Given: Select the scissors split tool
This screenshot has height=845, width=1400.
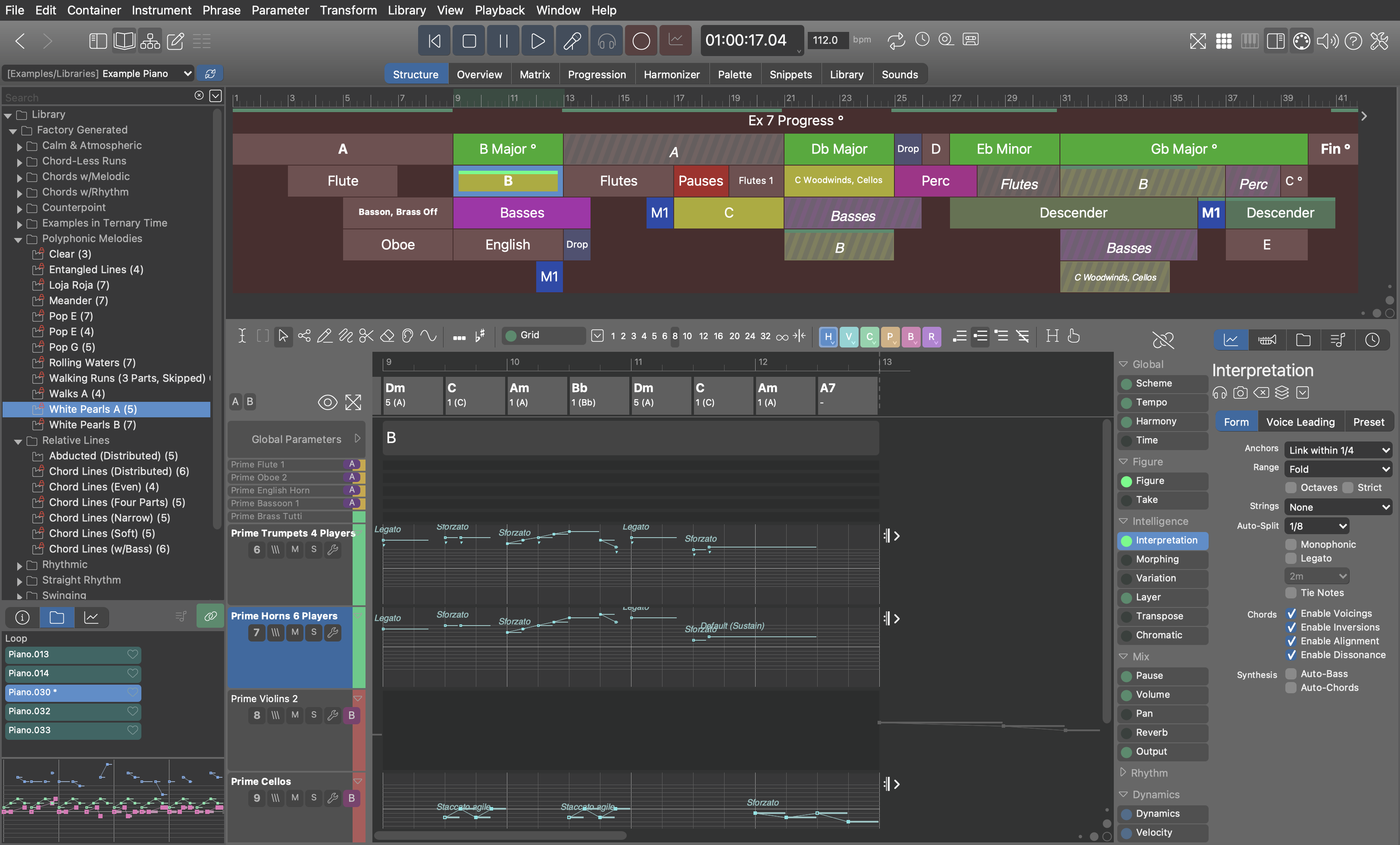Looking at the screenshot, I should (366, 336).
